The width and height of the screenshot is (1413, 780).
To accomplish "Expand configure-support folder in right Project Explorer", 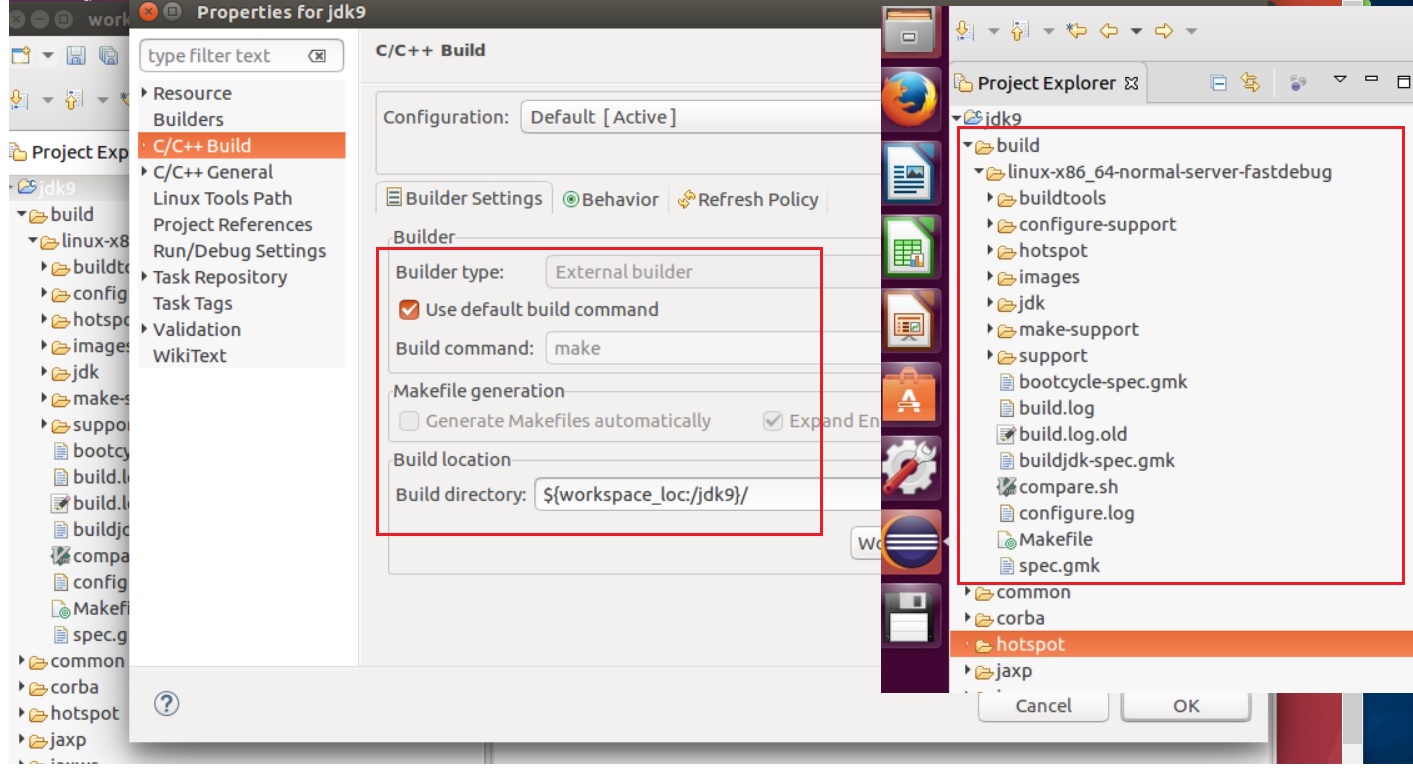I will pos(990,224).
